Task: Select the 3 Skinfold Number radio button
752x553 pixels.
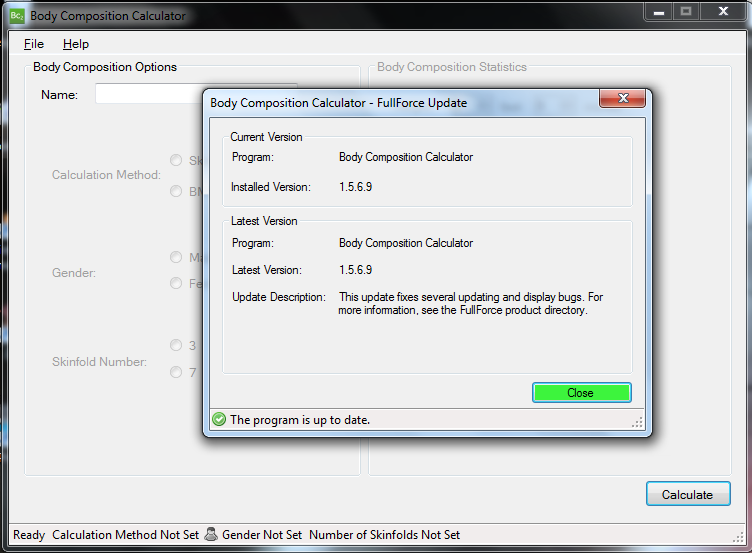Action: (176, 345)
